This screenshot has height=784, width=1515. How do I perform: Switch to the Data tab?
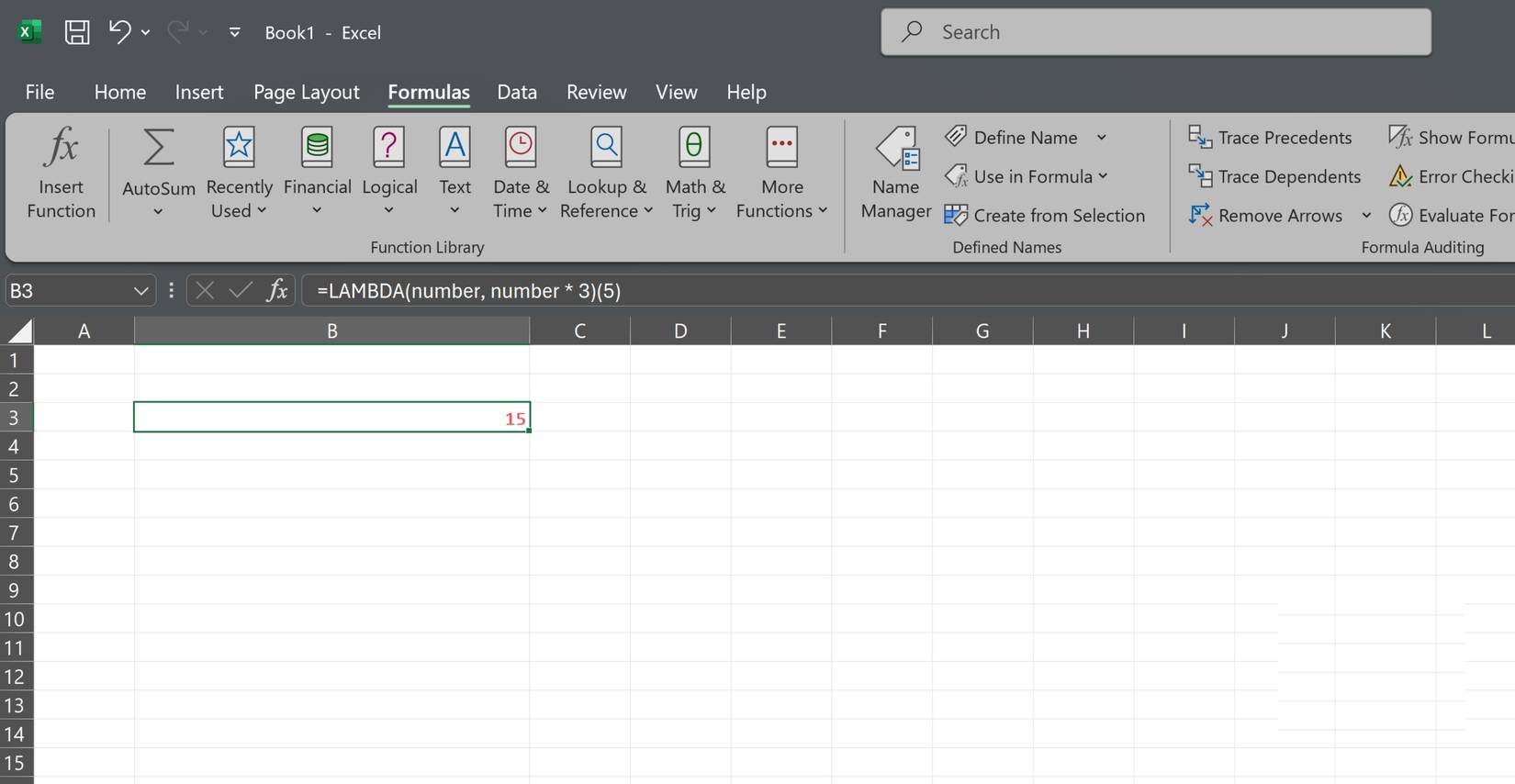517,92
